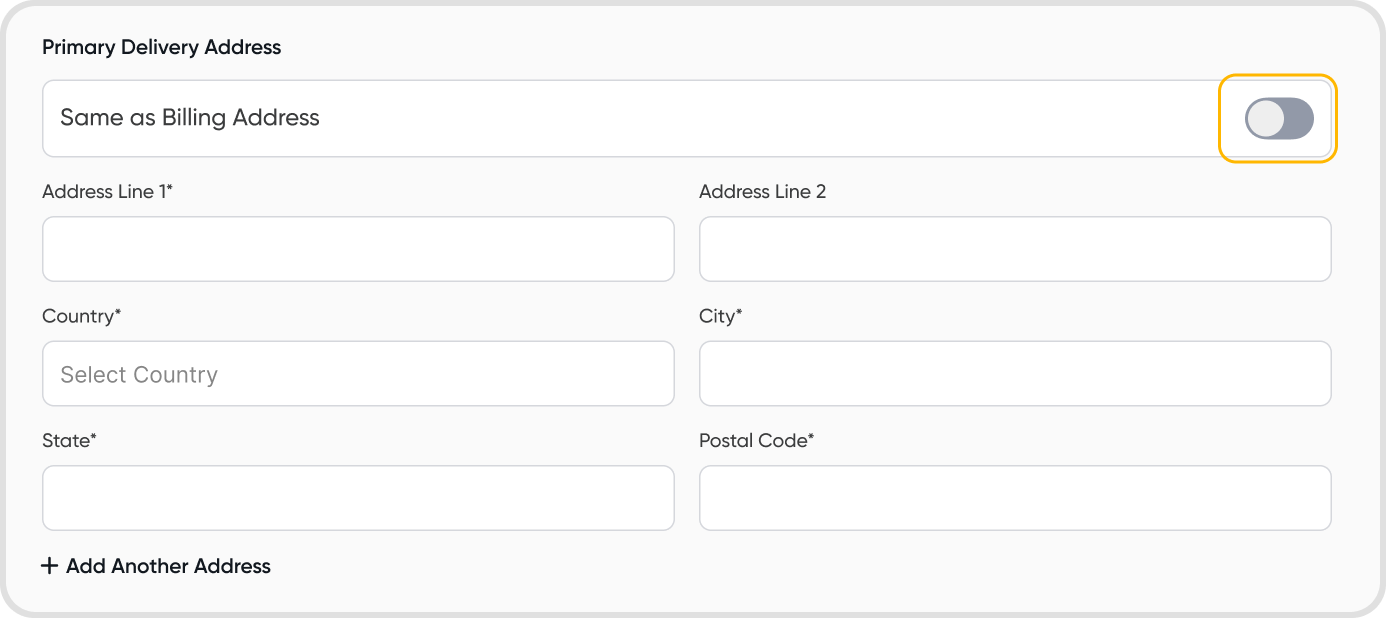1386x618 pixels.
Task: Click the Address Line 2 field label
Action: (762, 192)
